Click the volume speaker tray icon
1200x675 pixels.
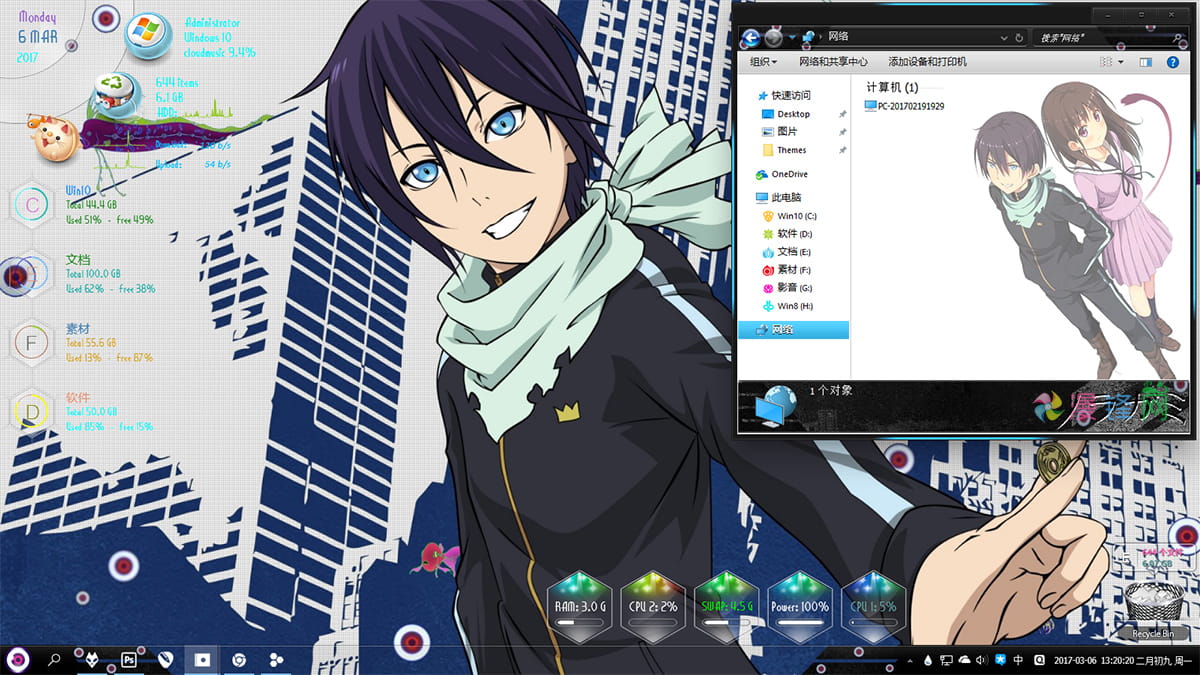[x=981, y=660]
